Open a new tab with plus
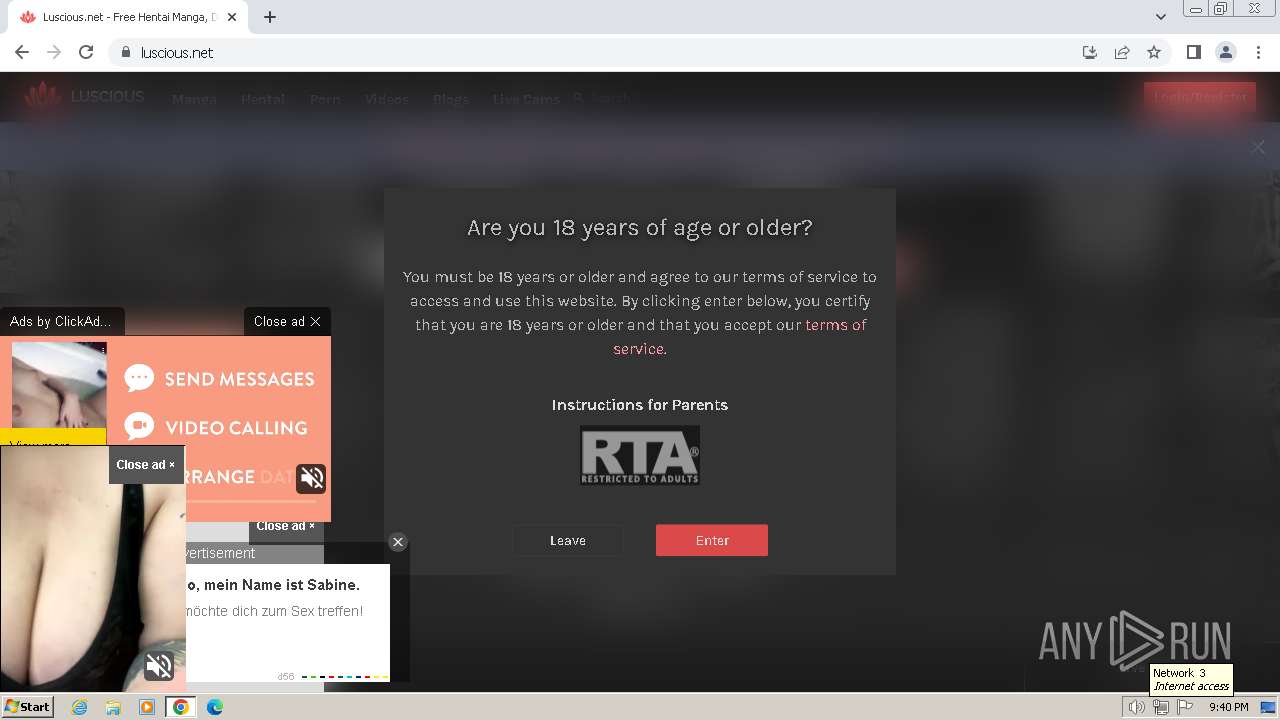1280x720 pixels. click(270, 17)
